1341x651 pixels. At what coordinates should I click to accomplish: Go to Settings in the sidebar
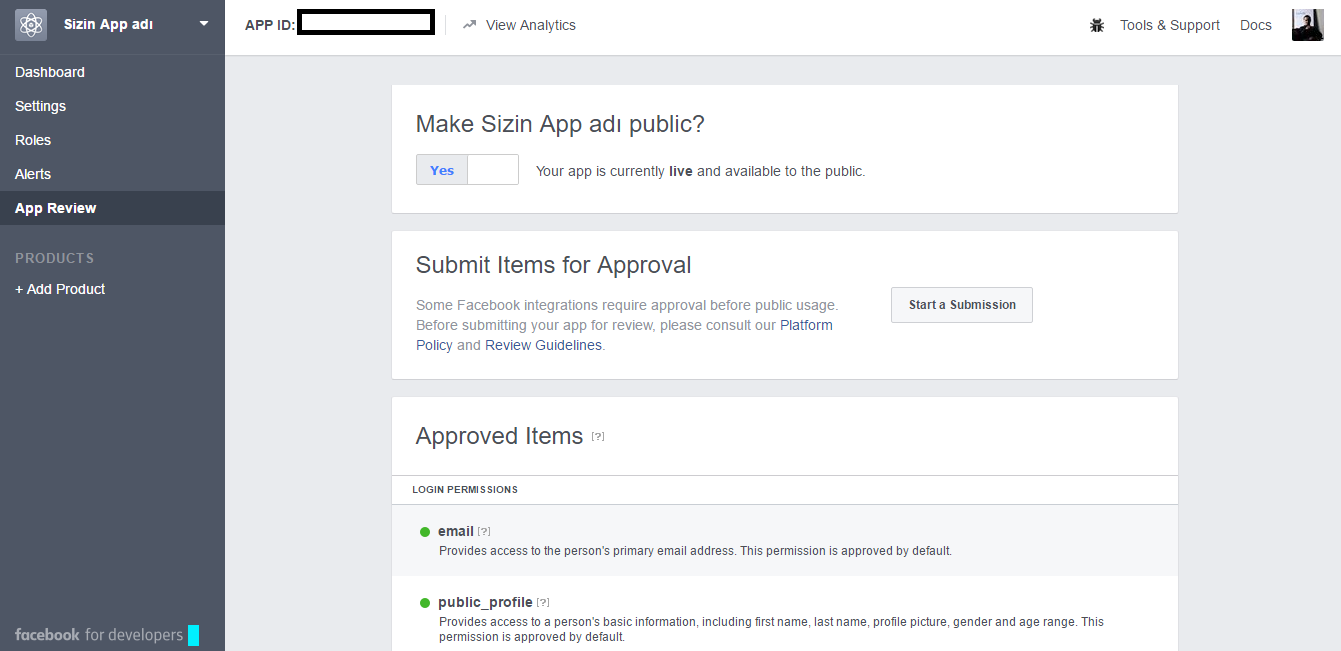click(x=41, y=106)
